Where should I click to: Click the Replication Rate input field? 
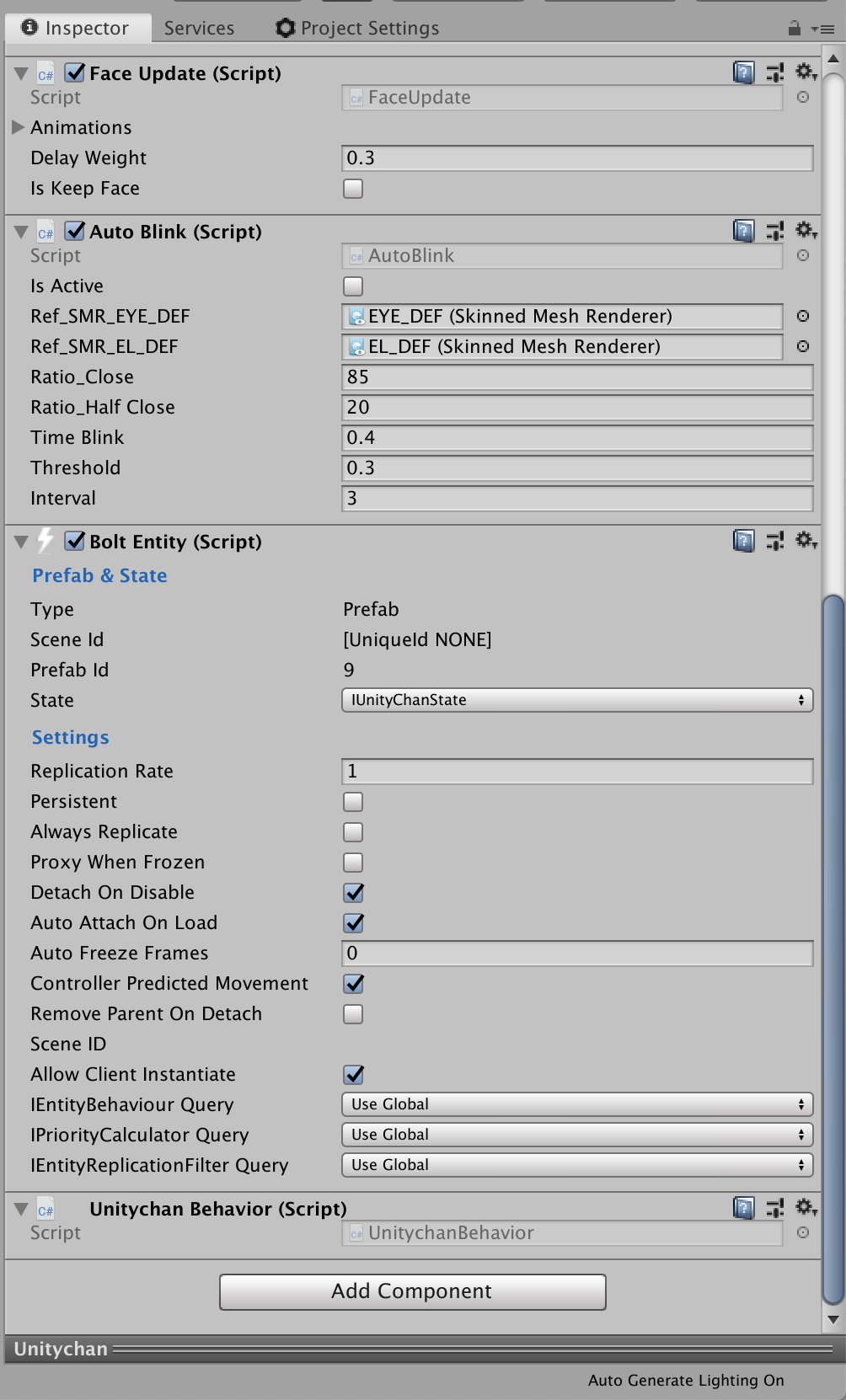577,772
